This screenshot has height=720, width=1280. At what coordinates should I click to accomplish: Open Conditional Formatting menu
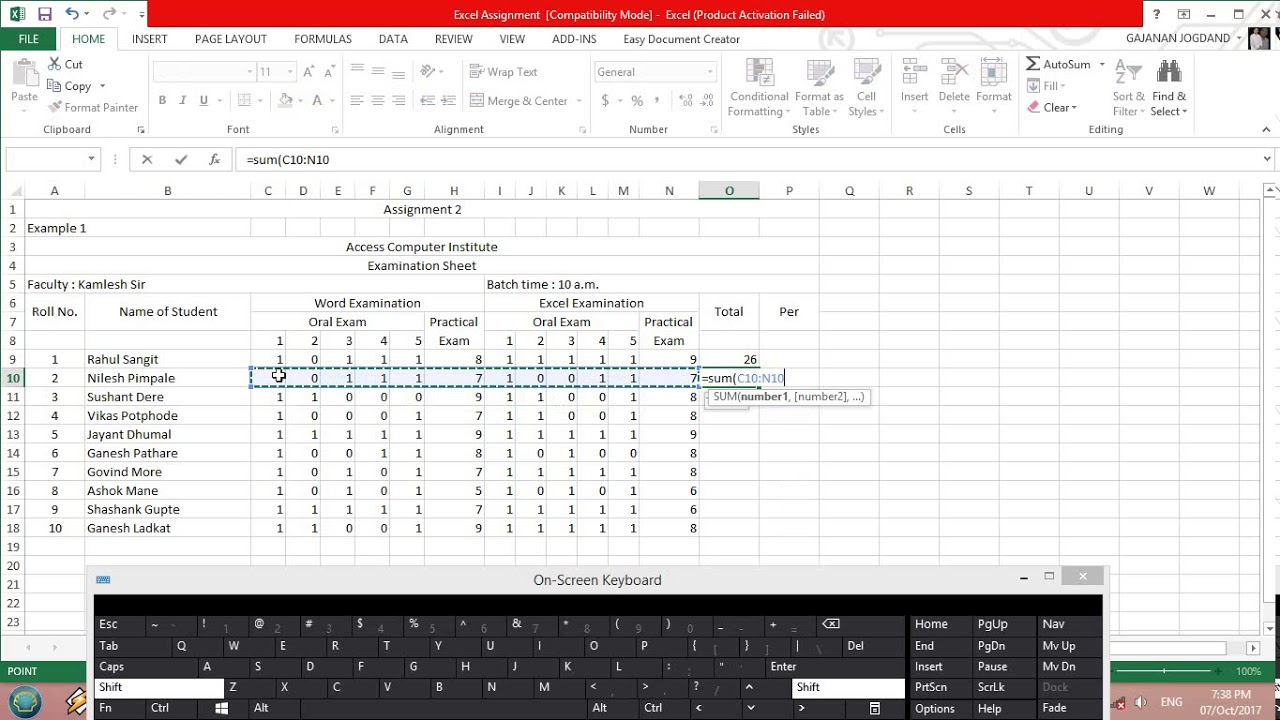click(758, 88)
